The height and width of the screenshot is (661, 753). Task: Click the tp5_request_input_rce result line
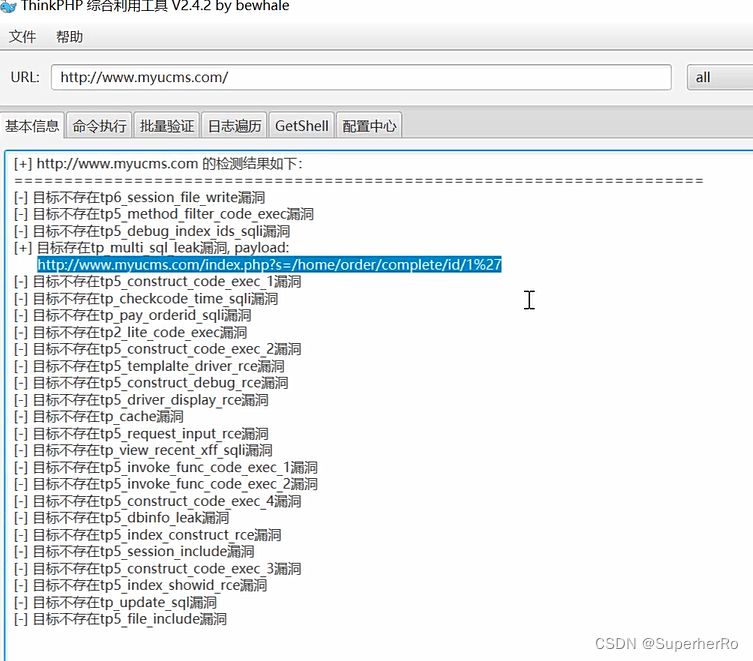[141, 434]
